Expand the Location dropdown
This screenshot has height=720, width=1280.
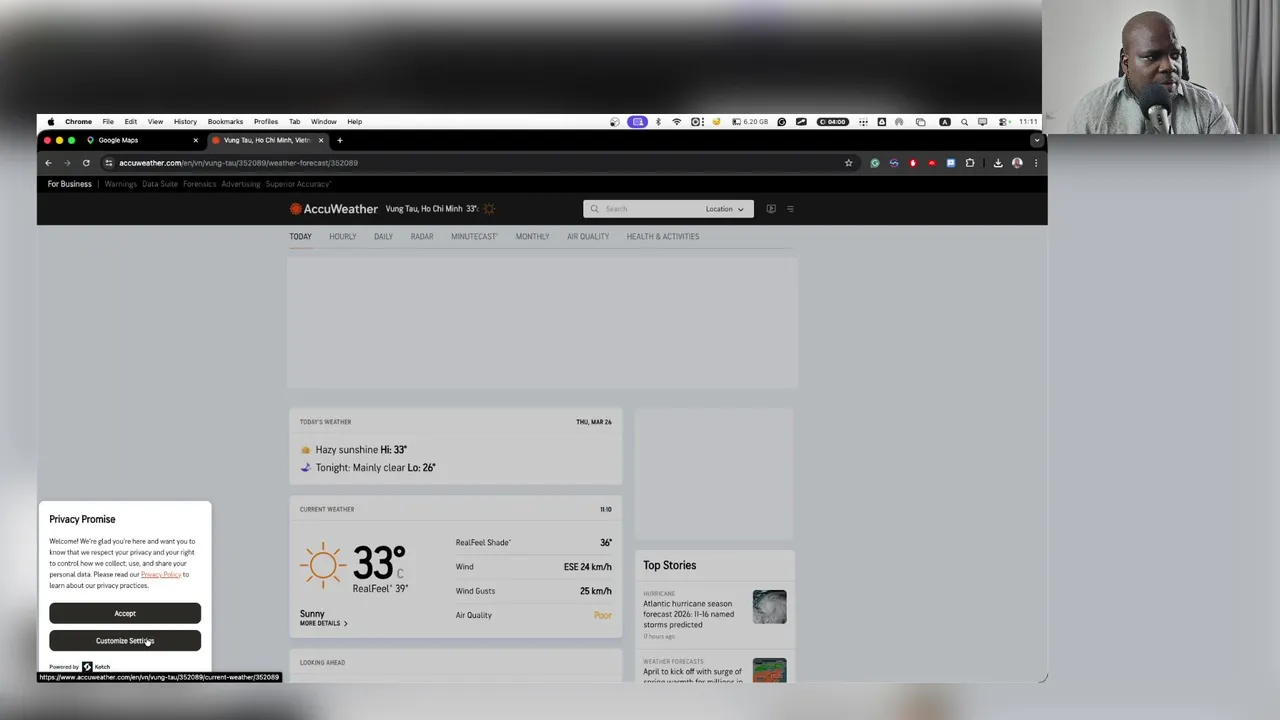(x=724, y=209)
